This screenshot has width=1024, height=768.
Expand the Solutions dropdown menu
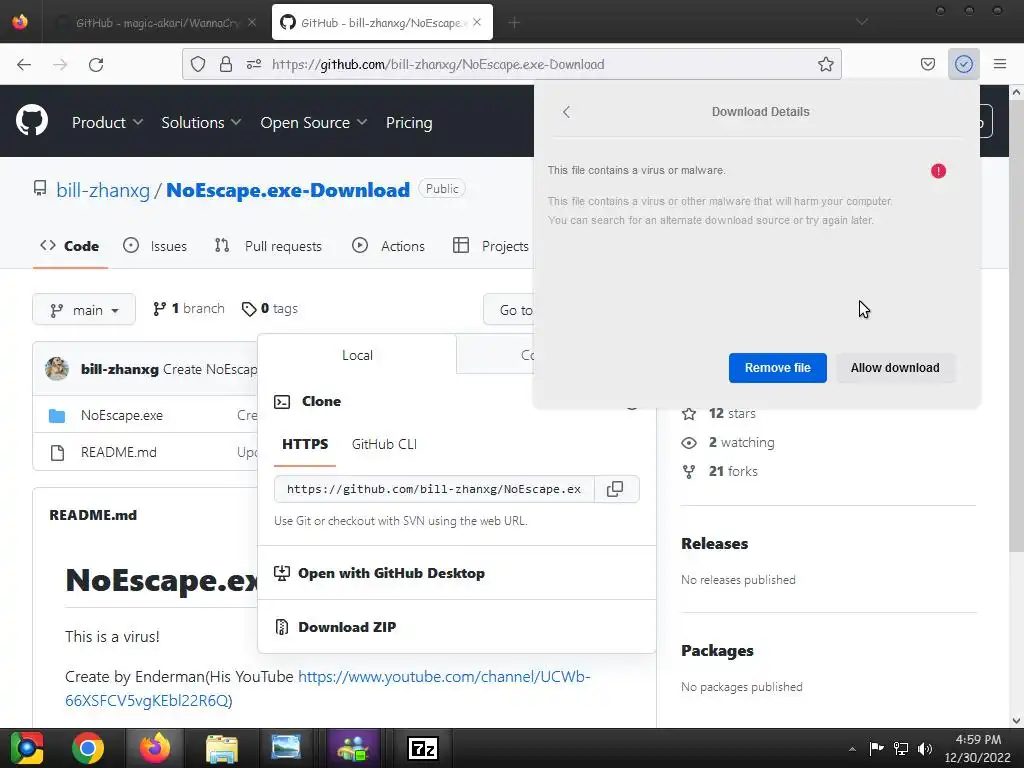click(201, 122)
